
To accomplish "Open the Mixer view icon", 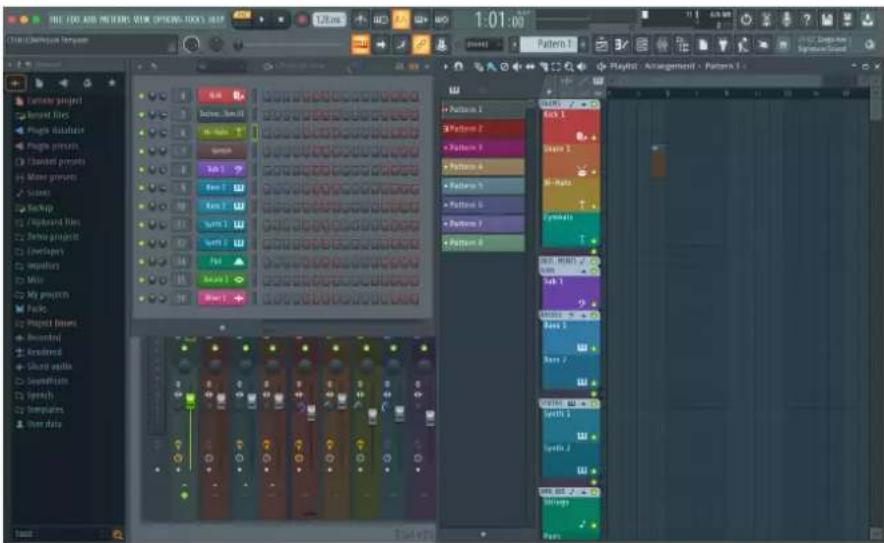I will (662, 45).
